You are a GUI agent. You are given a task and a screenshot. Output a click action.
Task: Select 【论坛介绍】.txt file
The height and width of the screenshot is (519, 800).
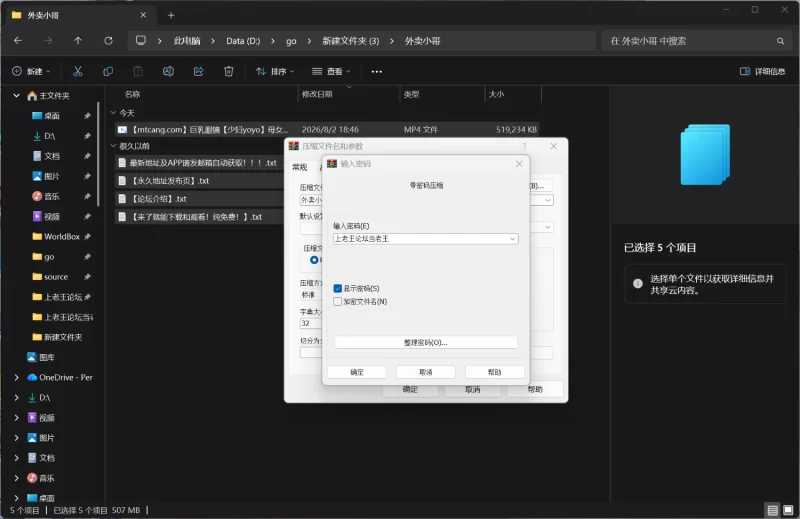tap(199, 199)
